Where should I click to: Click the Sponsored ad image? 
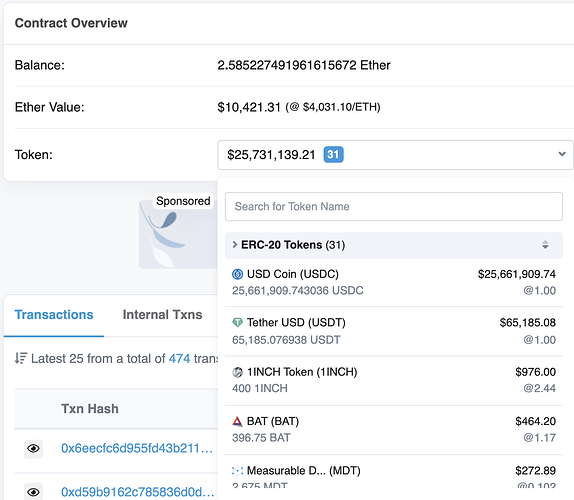click(178, 234)
